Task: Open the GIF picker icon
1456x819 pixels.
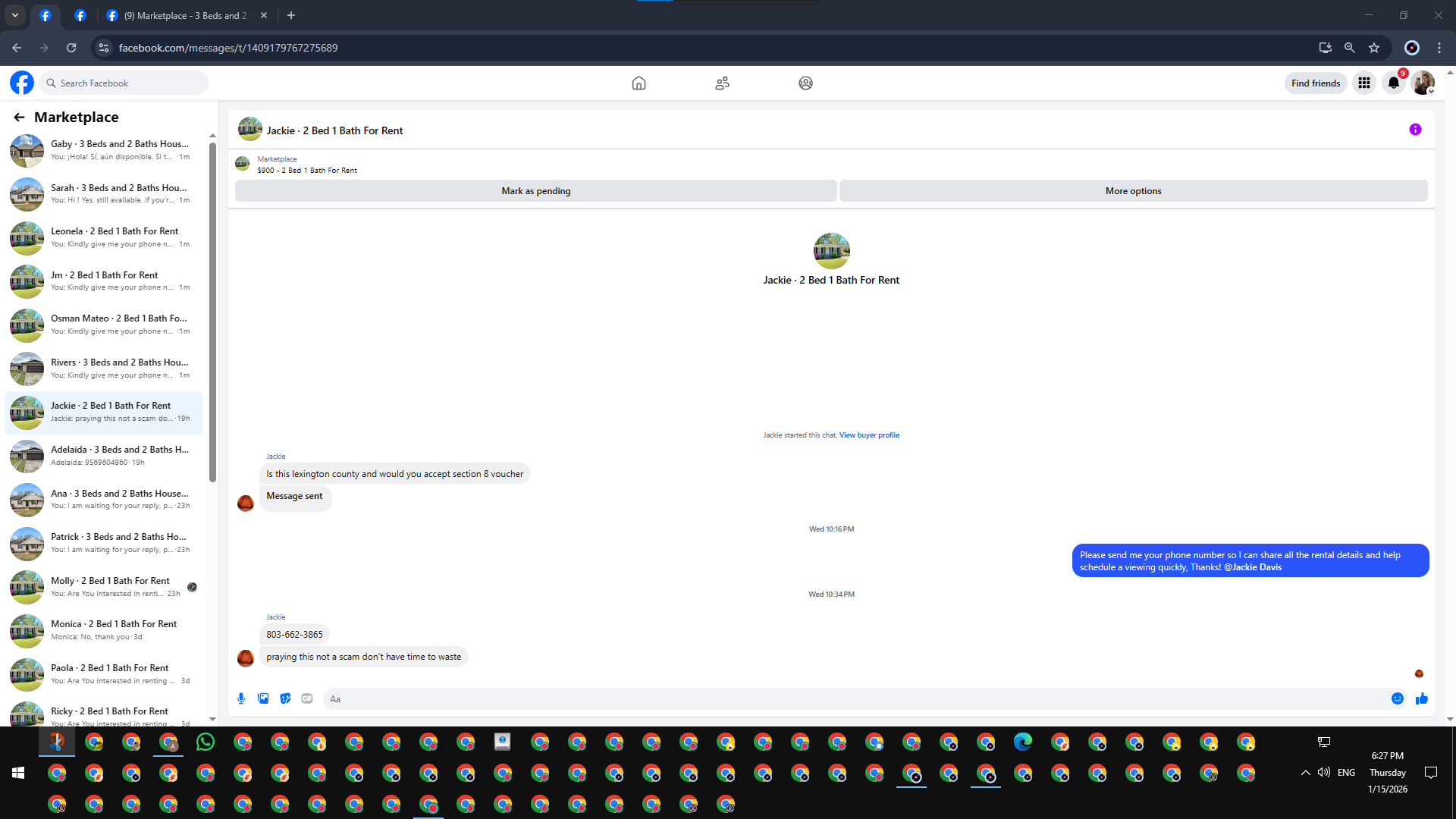Action: point(307,698)
